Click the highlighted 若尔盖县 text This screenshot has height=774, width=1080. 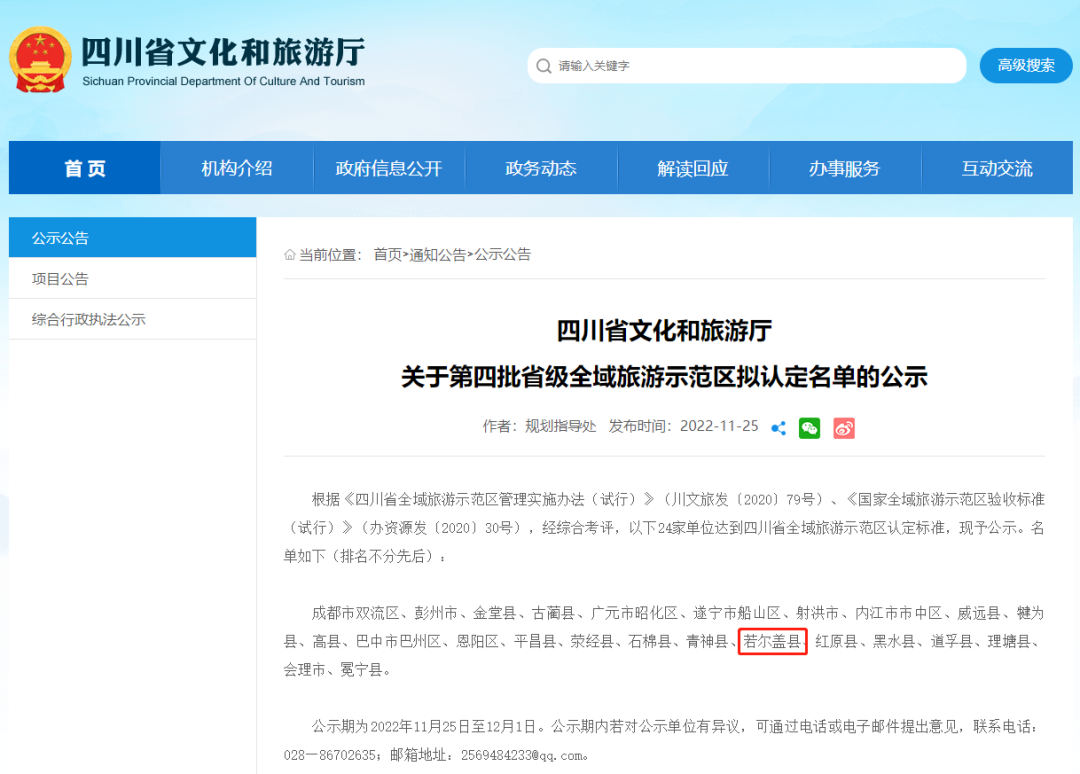click(x=772, y=642)
